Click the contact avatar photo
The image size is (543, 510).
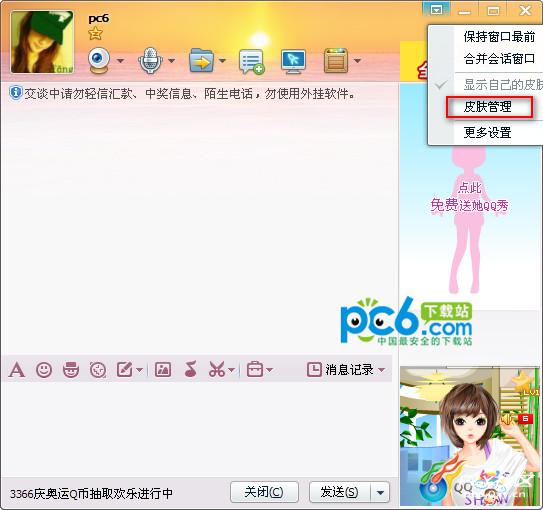[x=42, y=42]
